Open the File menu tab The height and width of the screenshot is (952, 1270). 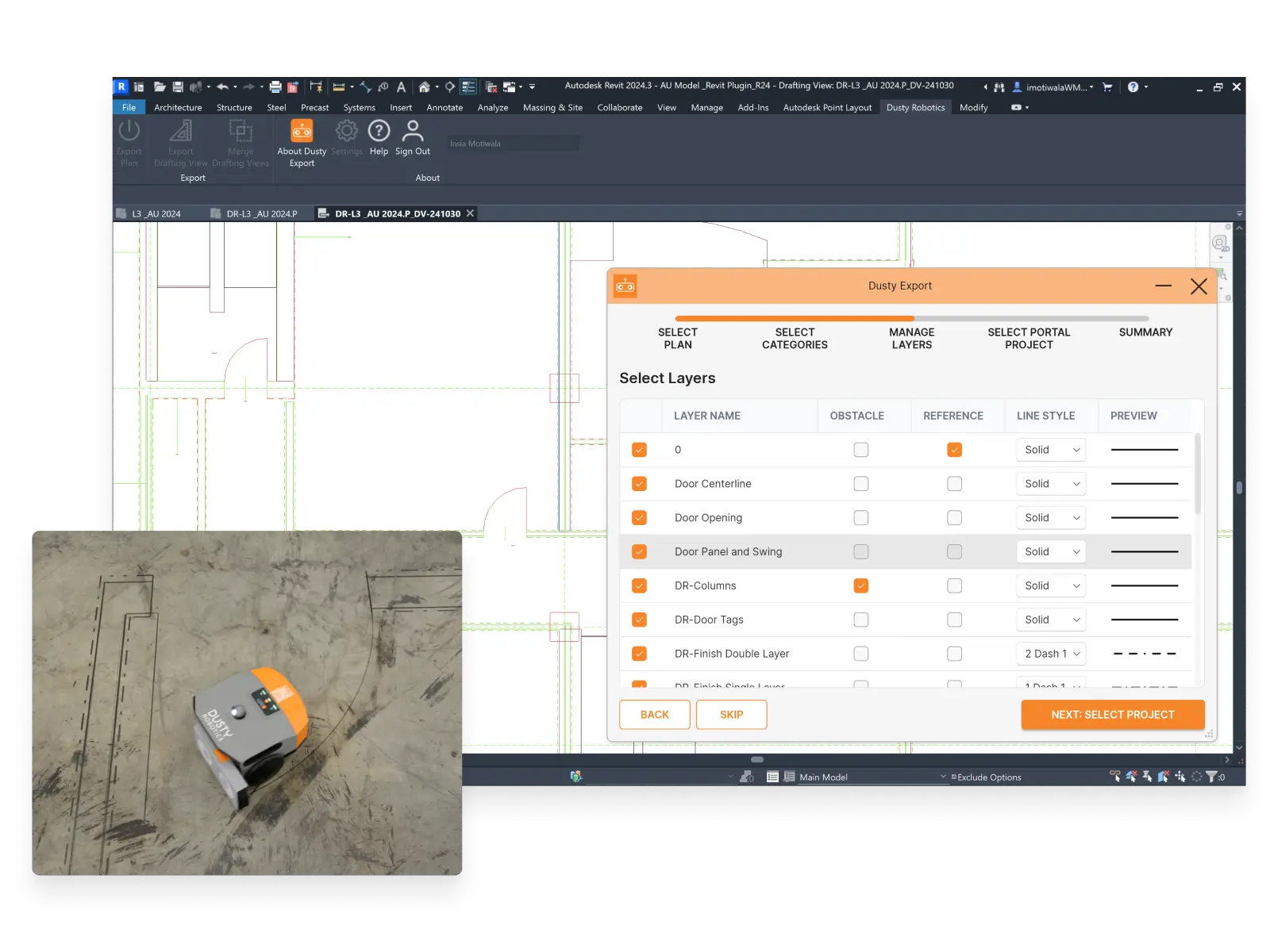129,108
